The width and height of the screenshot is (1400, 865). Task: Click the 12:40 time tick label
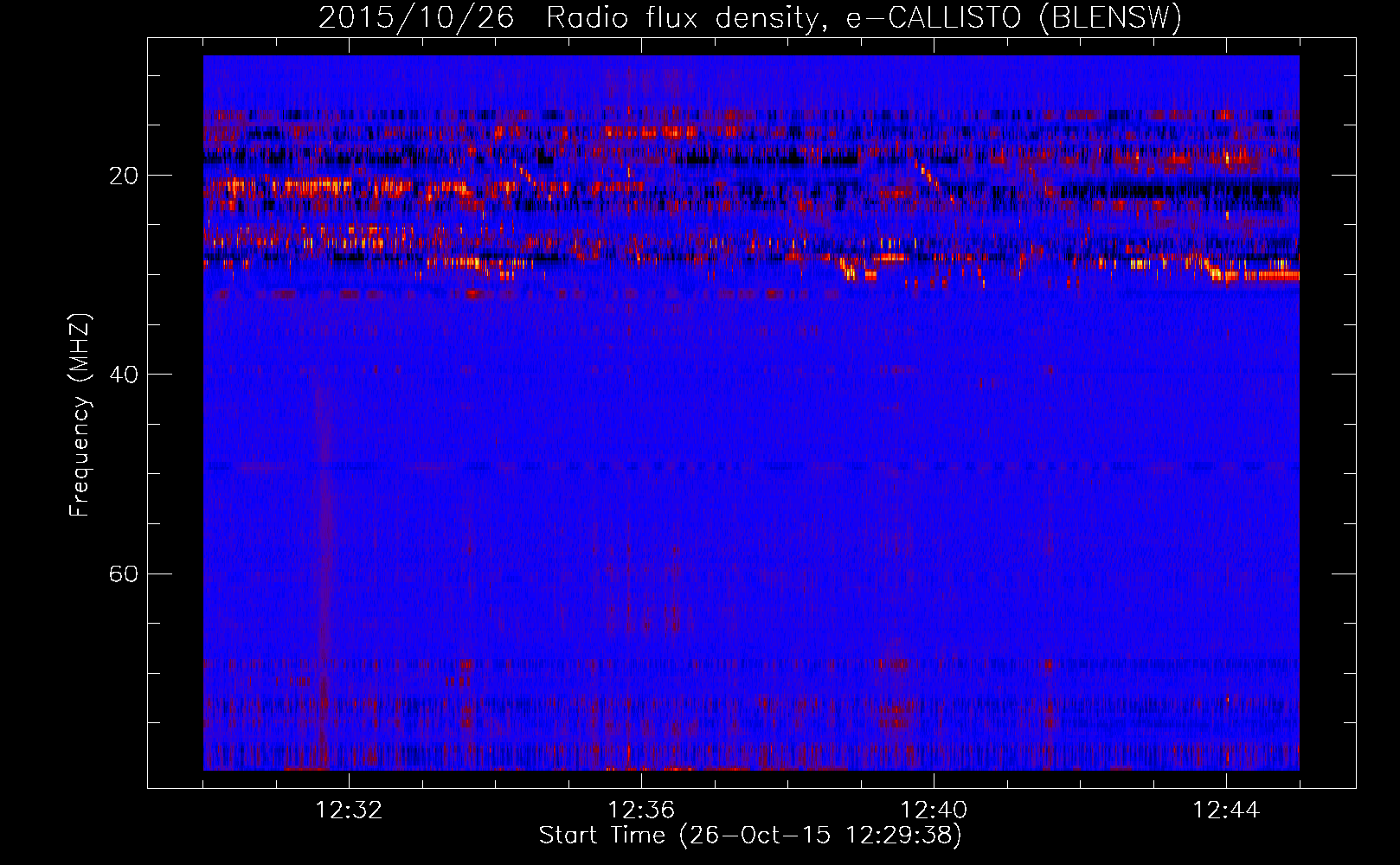(934, 811)
